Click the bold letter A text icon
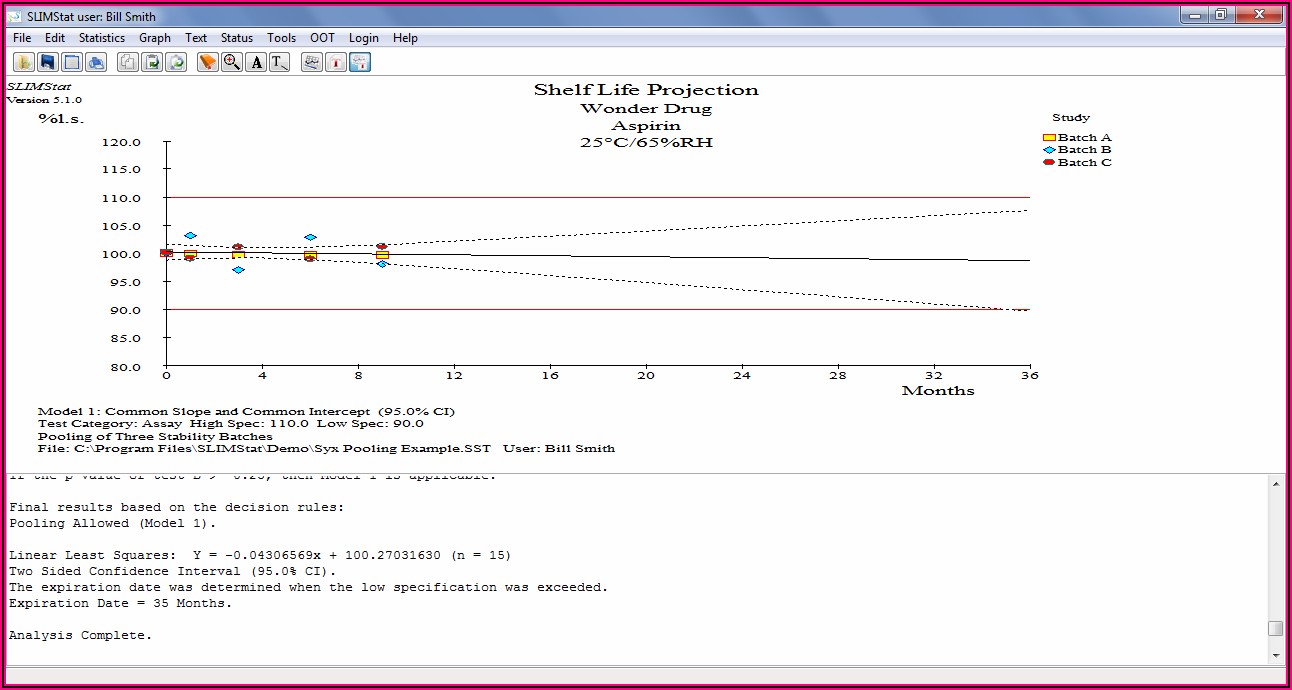The height and width of the screenshot is (690, 1292). (256, 62)
